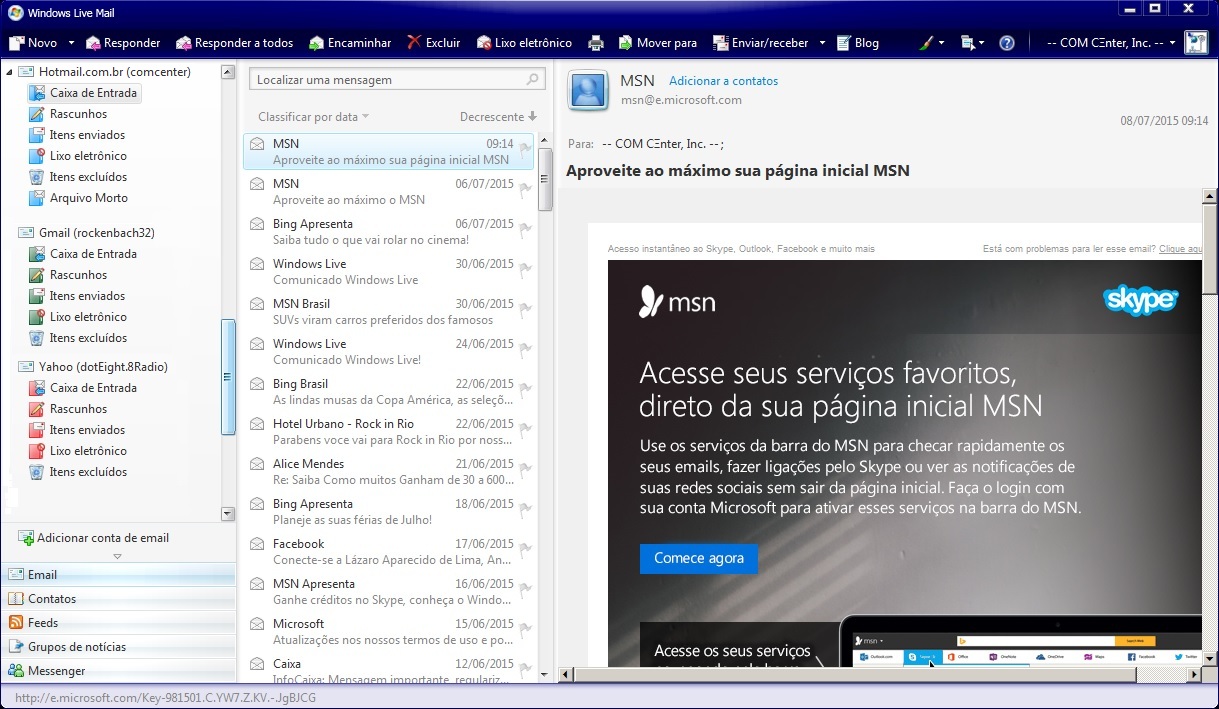The height and width of the screenshot is (709, 1219).
Task: Open the Classificar por data dropdown
Action: pyautogui.click(x=313, y=117)
